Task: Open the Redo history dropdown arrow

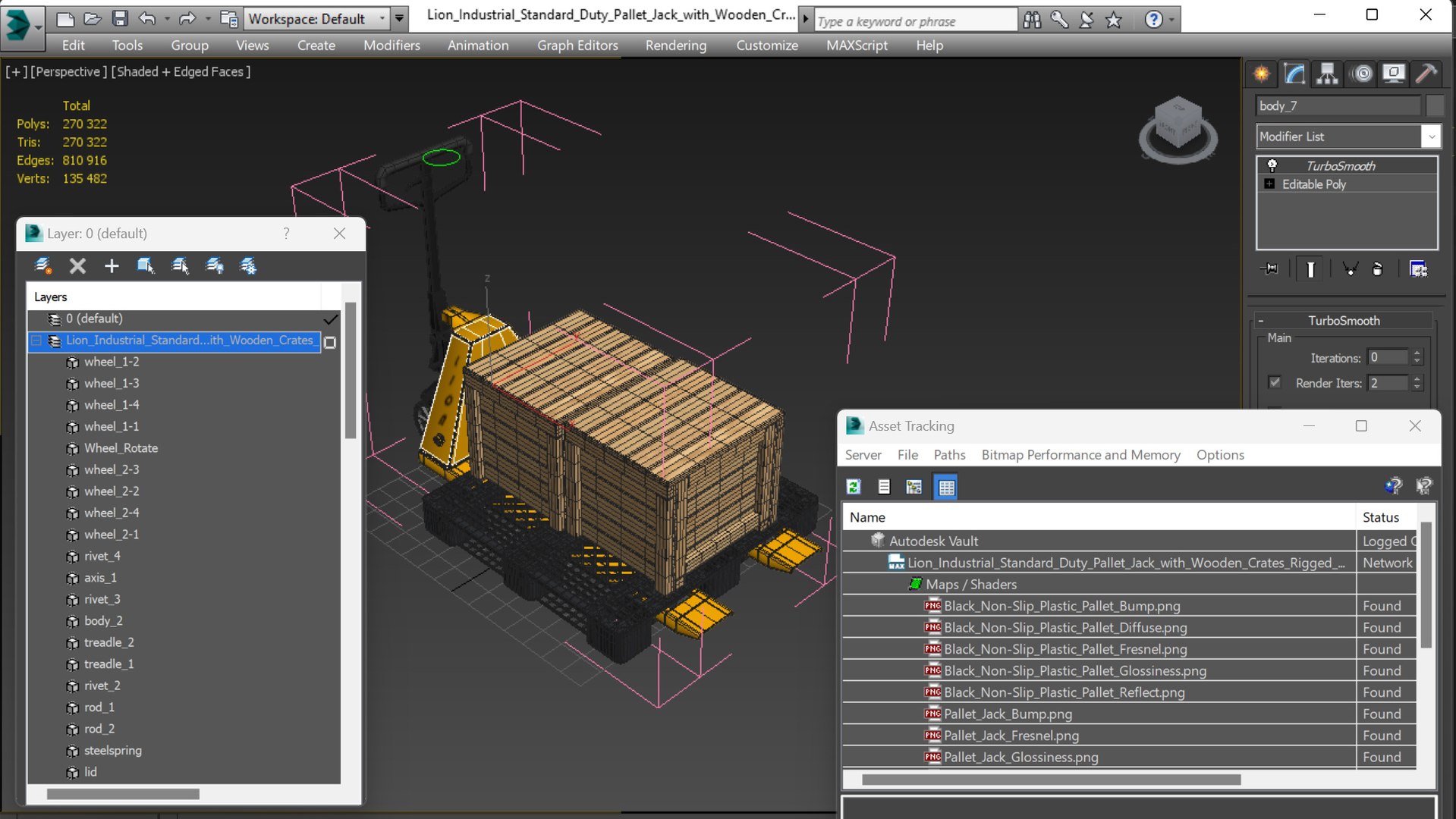Action: click(207, 19)
